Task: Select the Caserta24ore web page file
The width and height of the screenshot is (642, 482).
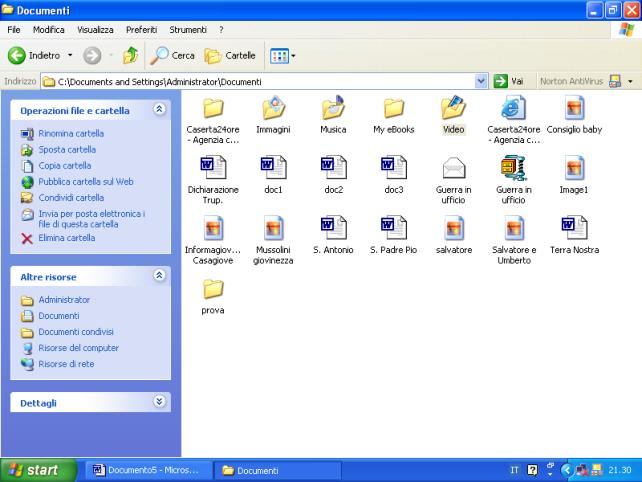Action: pos(513,120)
